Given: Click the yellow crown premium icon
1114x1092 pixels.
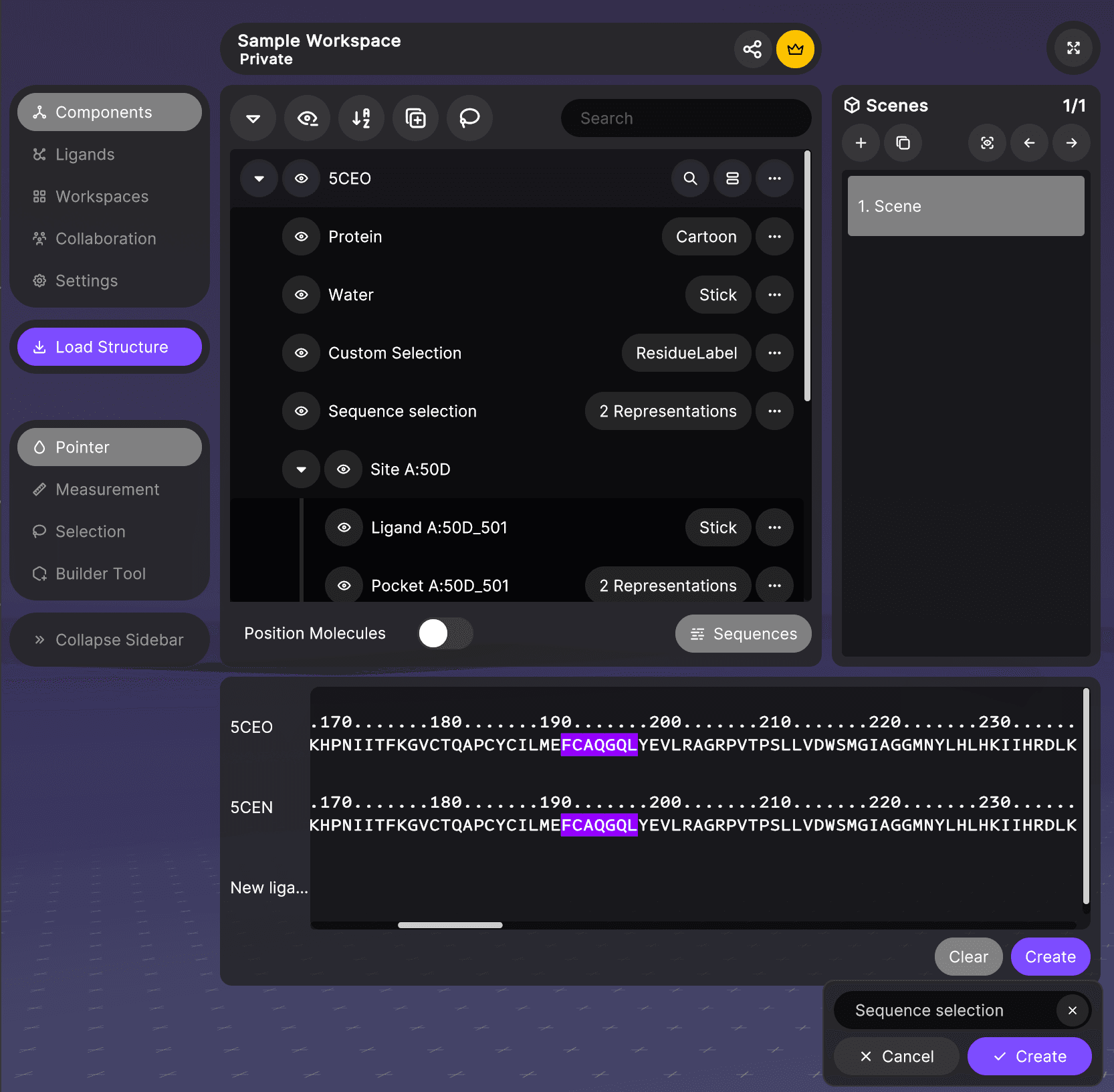Looking at the screenshot, I should click(795, 49).
